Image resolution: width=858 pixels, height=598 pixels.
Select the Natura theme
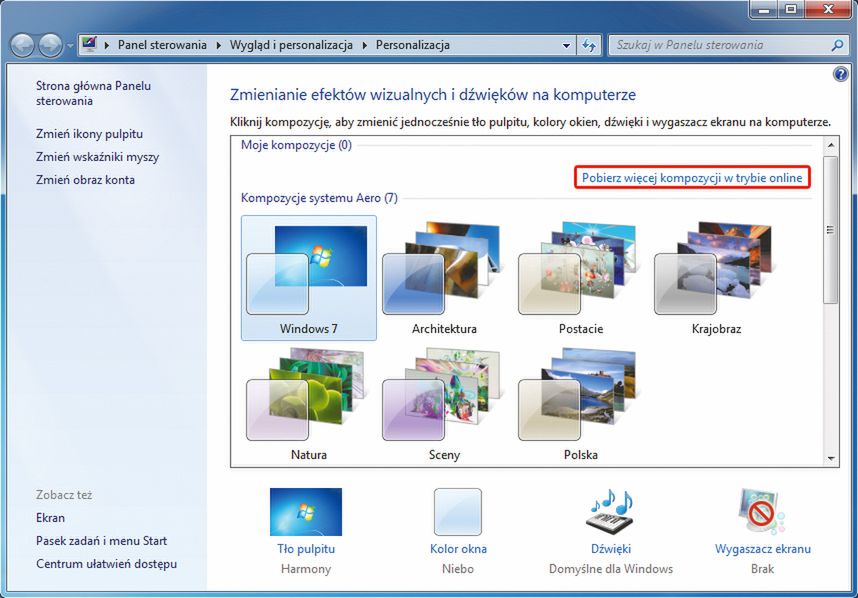click(x=309, y=404)
